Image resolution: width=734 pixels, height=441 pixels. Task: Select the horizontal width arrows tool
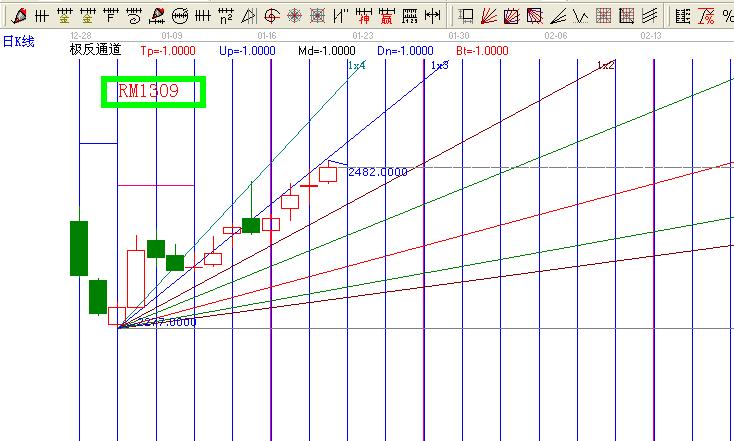432,15
